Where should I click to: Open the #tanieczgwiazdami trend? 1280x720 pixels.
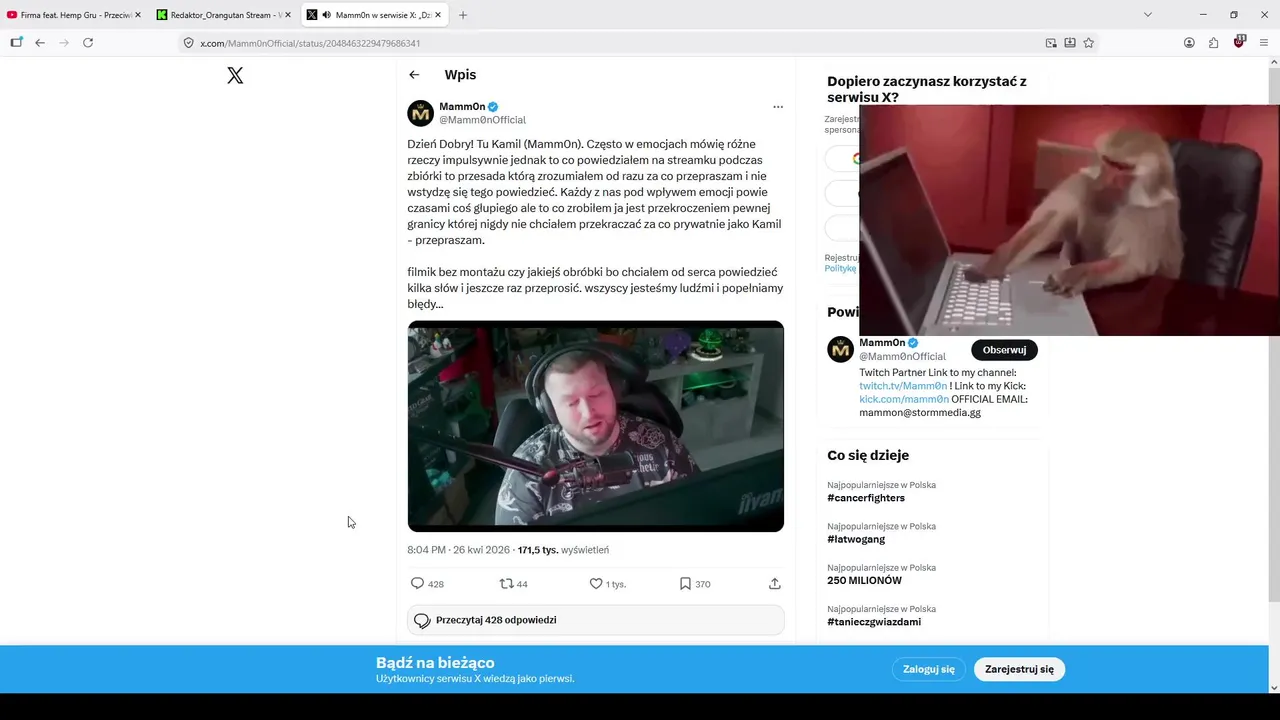[874, 622]
